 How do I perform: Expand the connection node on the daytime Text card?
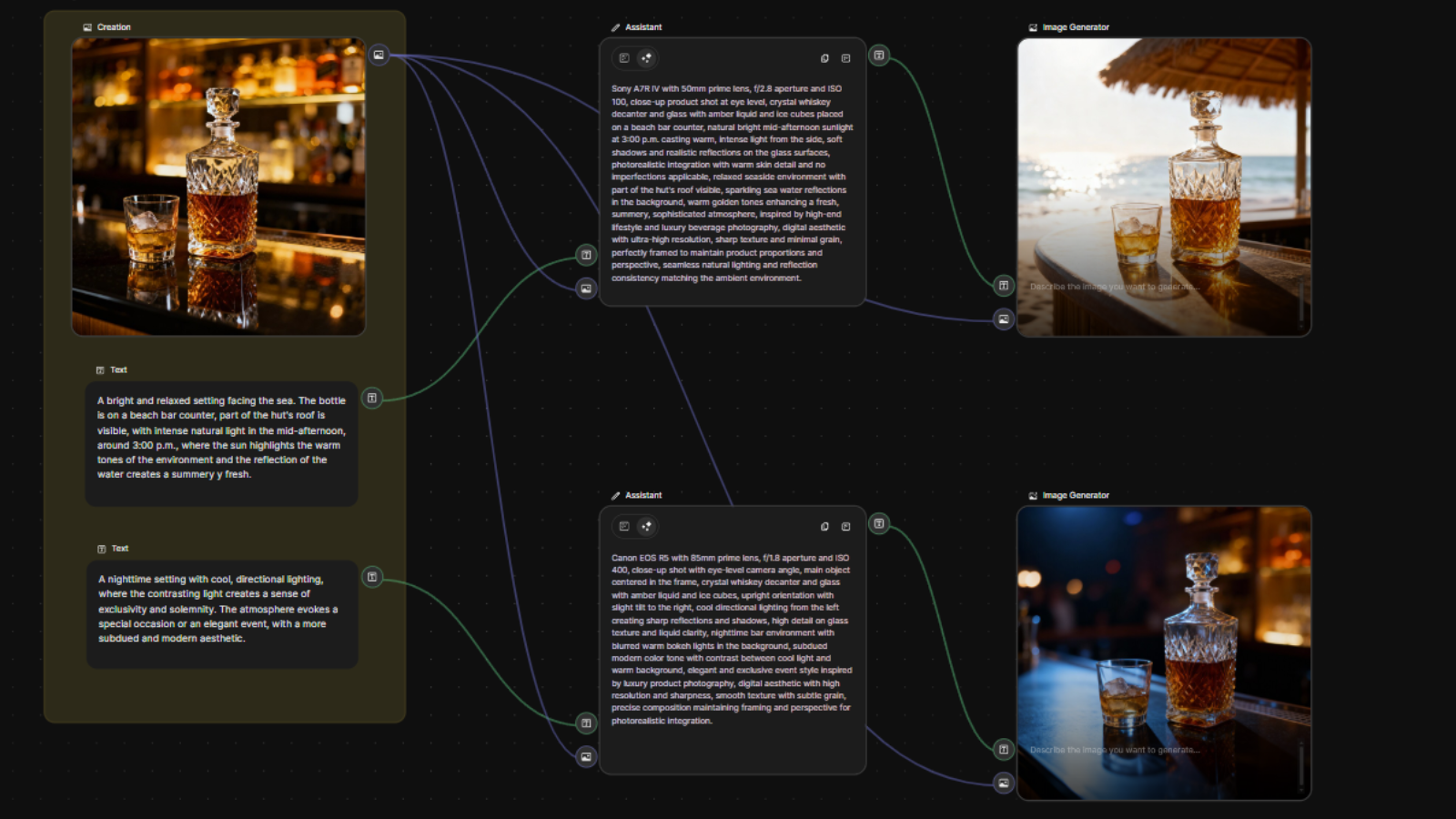[371, 398]
